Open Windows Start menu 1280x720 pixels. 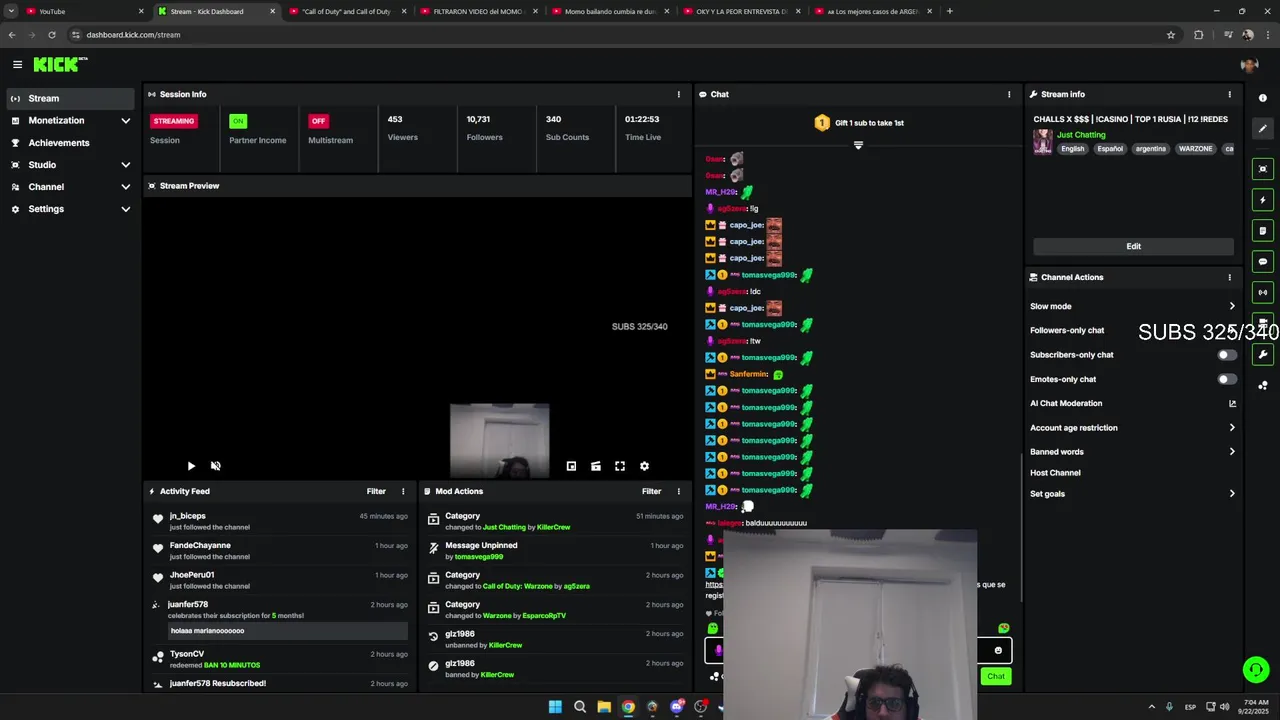pyautogui.click(x=555, y=707)
